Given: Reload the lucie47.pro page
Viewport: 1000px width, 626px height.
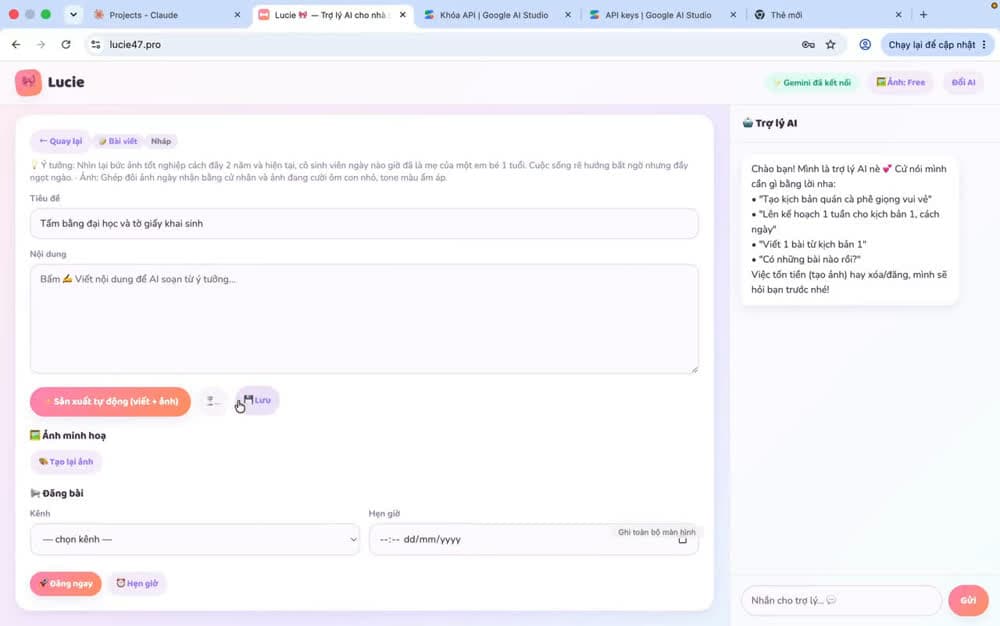Looking at the screenshot, I should (x=66, y=45).
